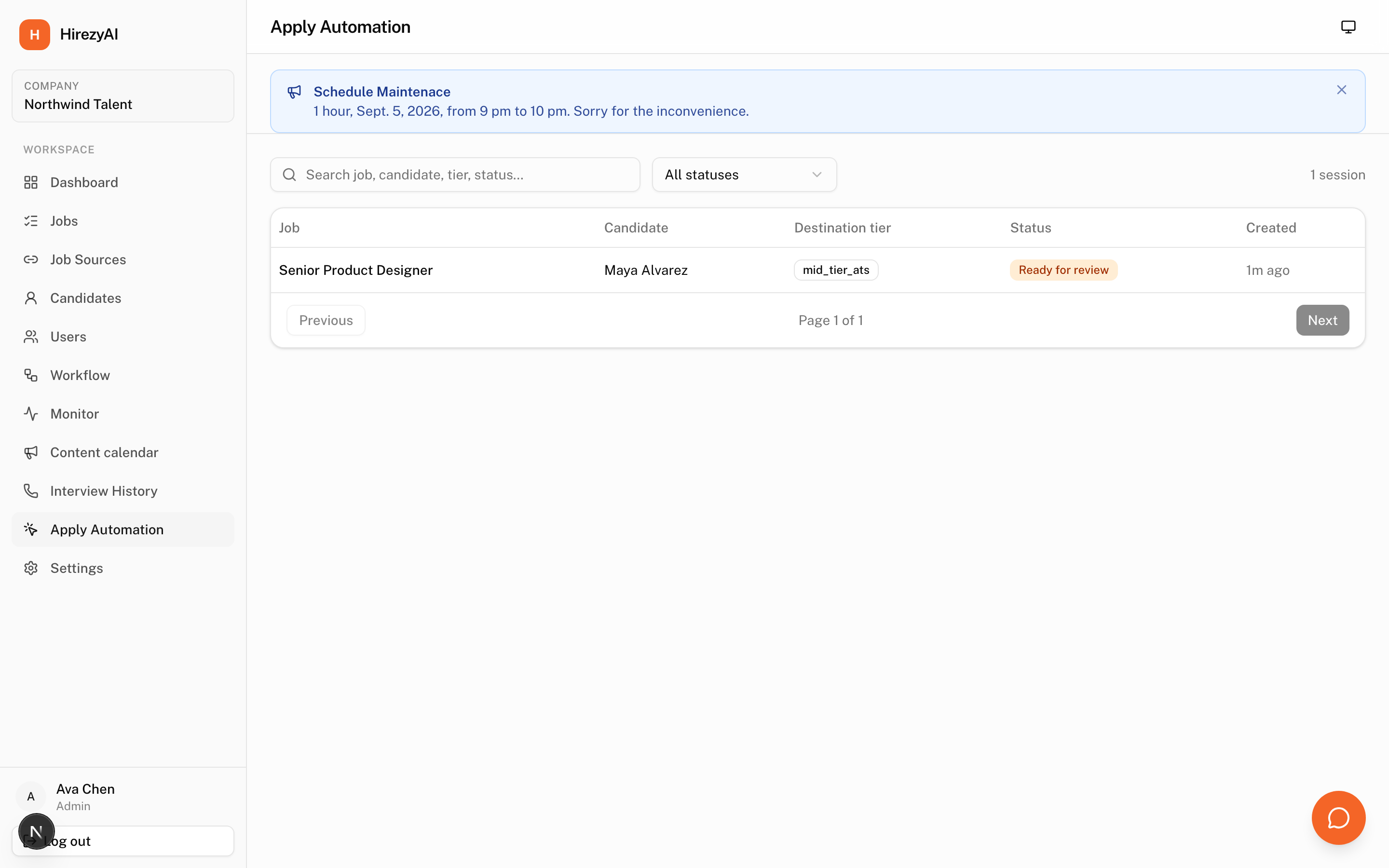Click the Destination tier column header
Viewport: 1389px width, 868px height.
point(842,228)
